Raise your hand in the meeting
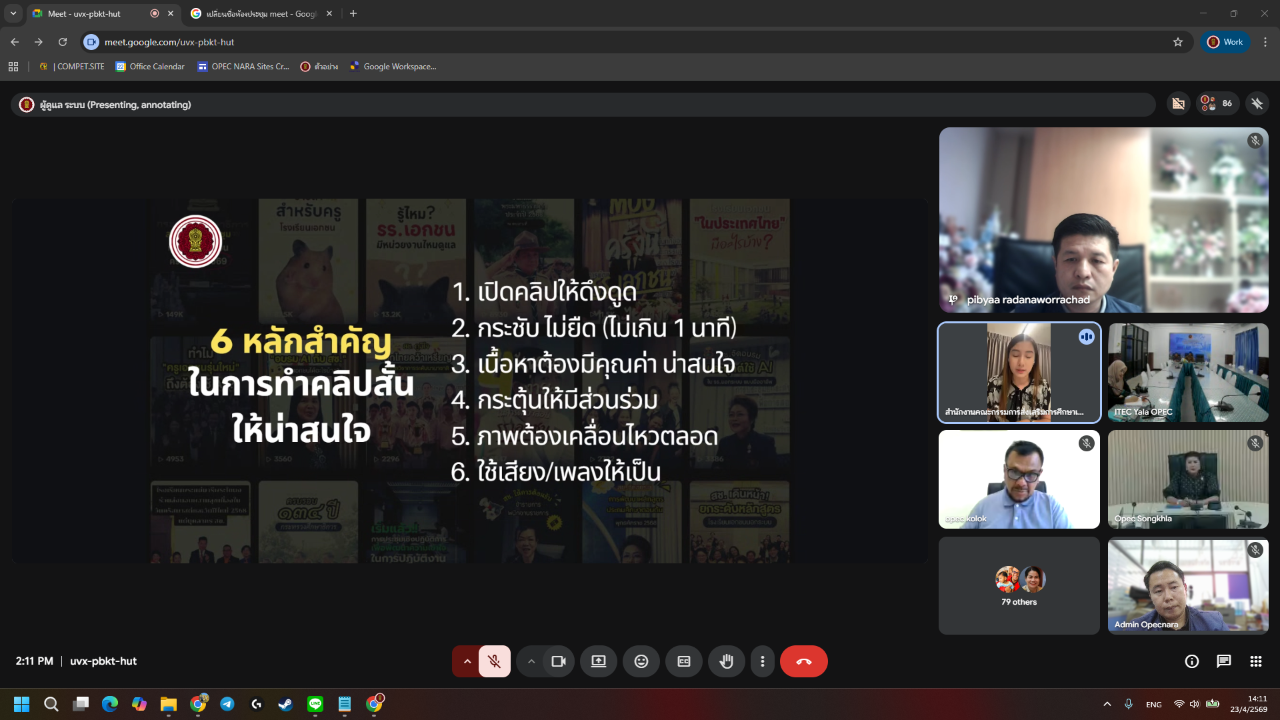1280x720 pixels. tap(727, 661)
